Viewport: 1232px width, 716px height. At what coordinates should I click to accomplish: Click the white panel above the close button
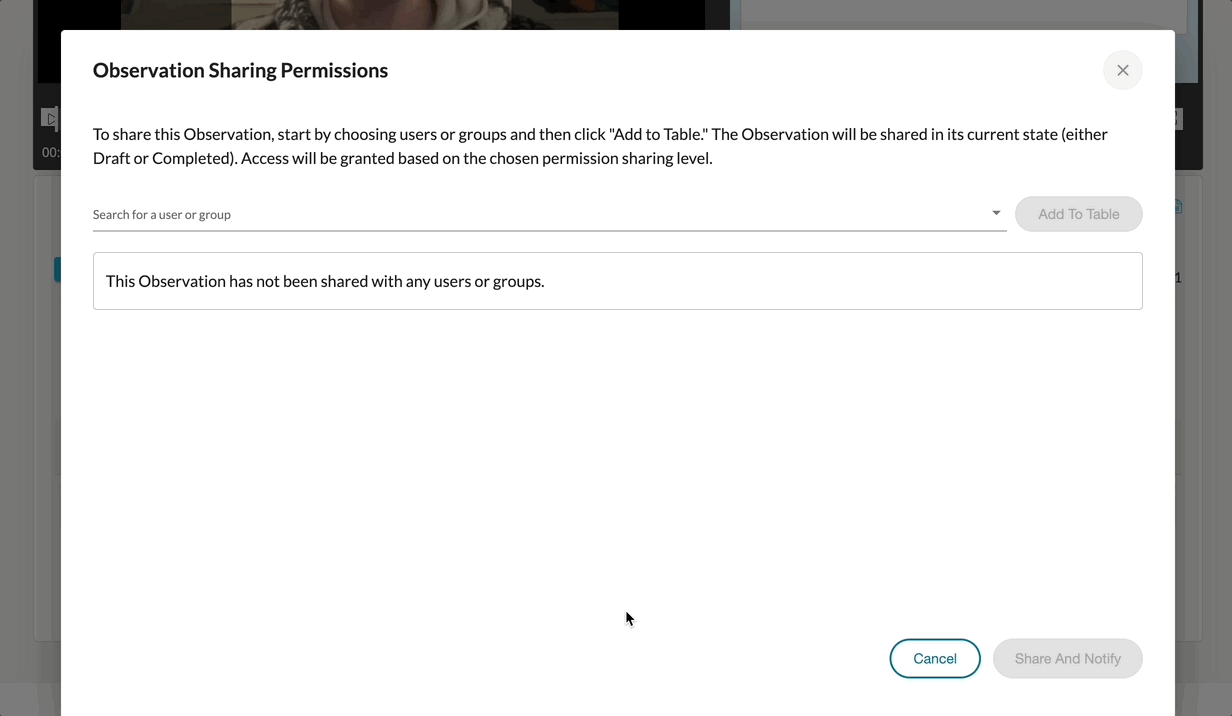click(x=960, y=14)
